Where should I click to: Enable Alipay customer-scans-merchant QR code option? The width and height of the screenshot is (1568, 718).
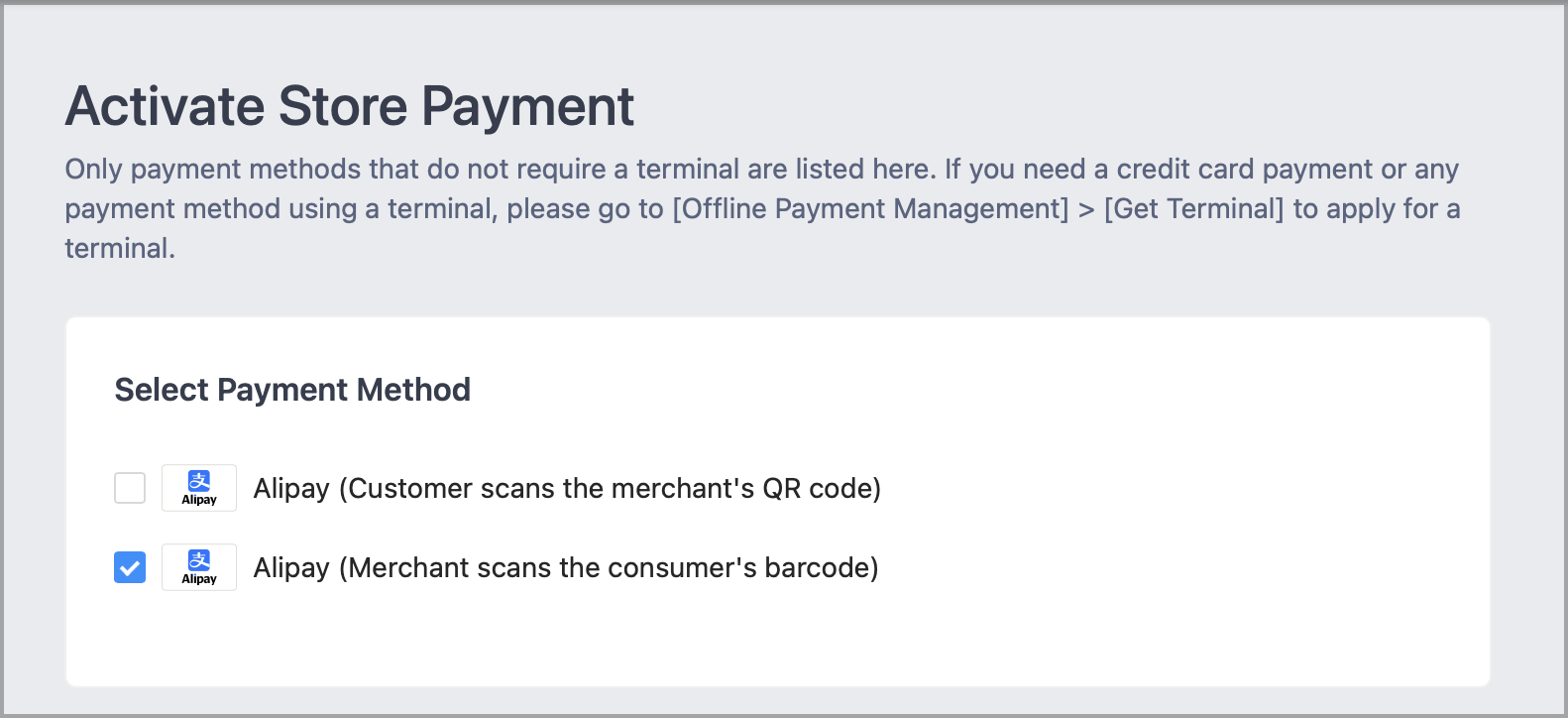[129, 487]
